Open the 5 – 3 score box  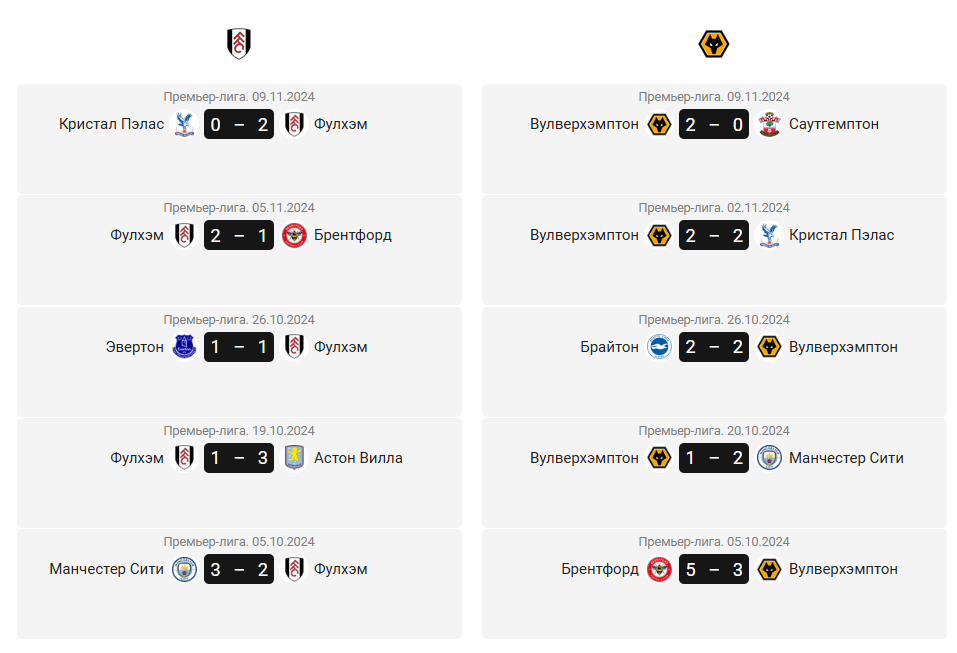[x=714, y=569]
